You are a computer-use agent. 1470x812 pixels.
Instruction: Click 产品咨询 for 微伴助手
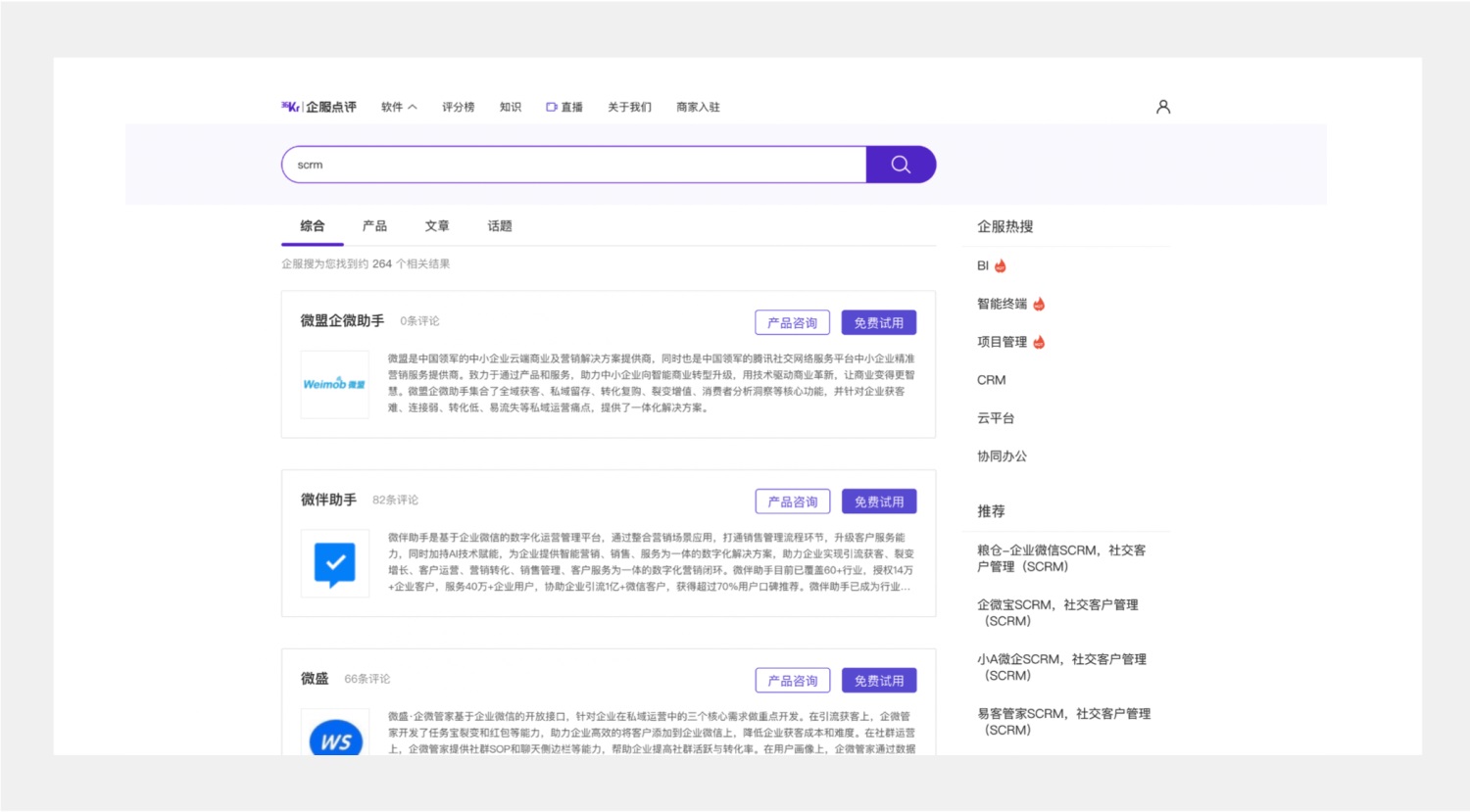click(792, 502)
